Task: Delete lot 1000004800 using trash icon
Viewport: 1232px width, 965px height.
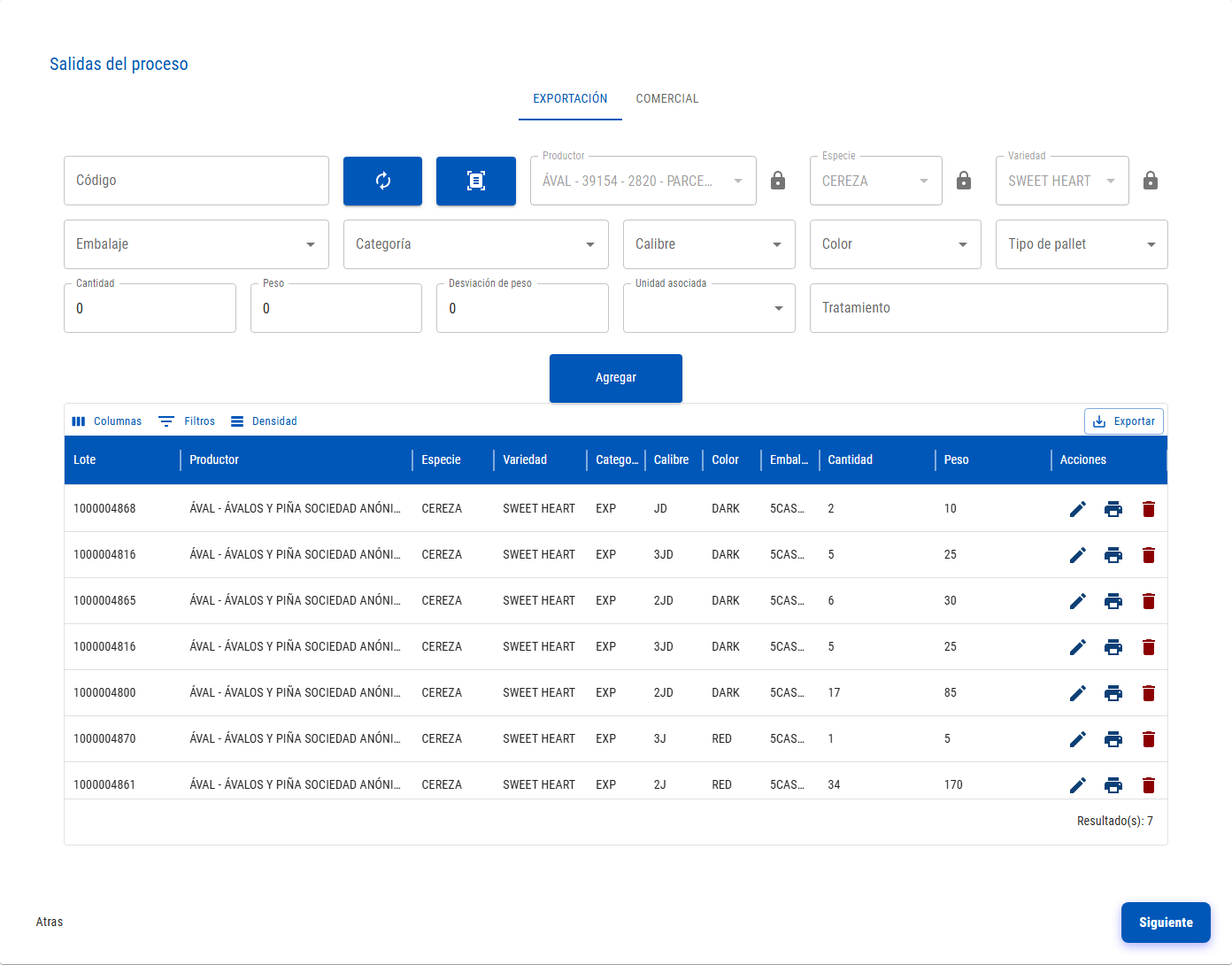Action: (1149, 693)
